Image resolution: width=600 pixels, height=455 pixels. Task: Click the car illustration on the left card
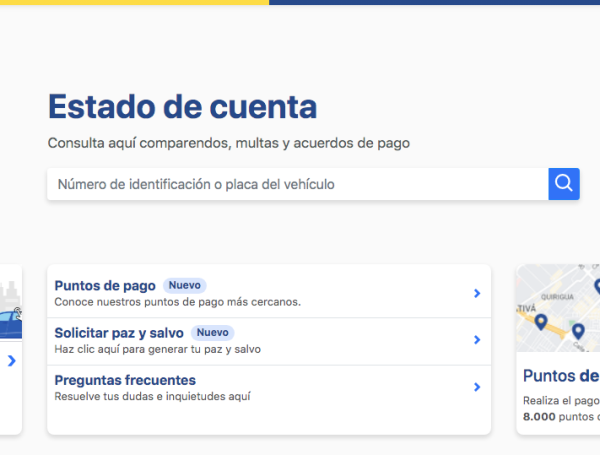point(11,323)
